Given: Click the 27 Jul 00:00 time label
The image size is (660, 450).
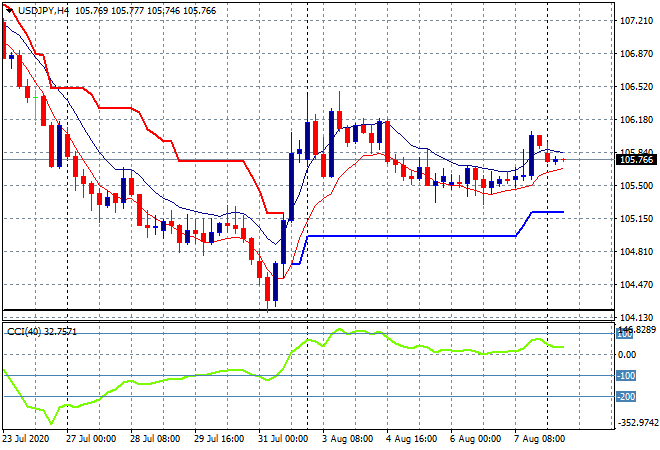Looking at the screenshot, I should point(91,439).
